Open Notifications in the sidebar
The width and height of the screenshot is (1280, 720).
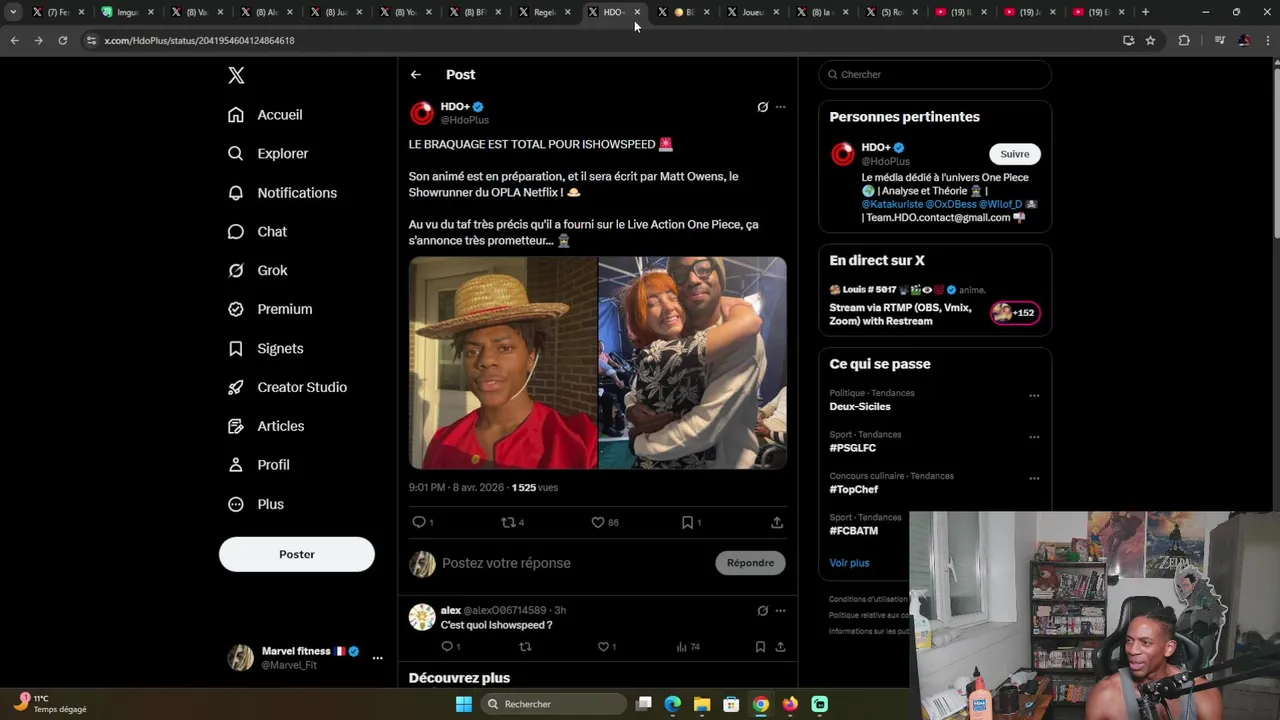click(x=282, y=193)
